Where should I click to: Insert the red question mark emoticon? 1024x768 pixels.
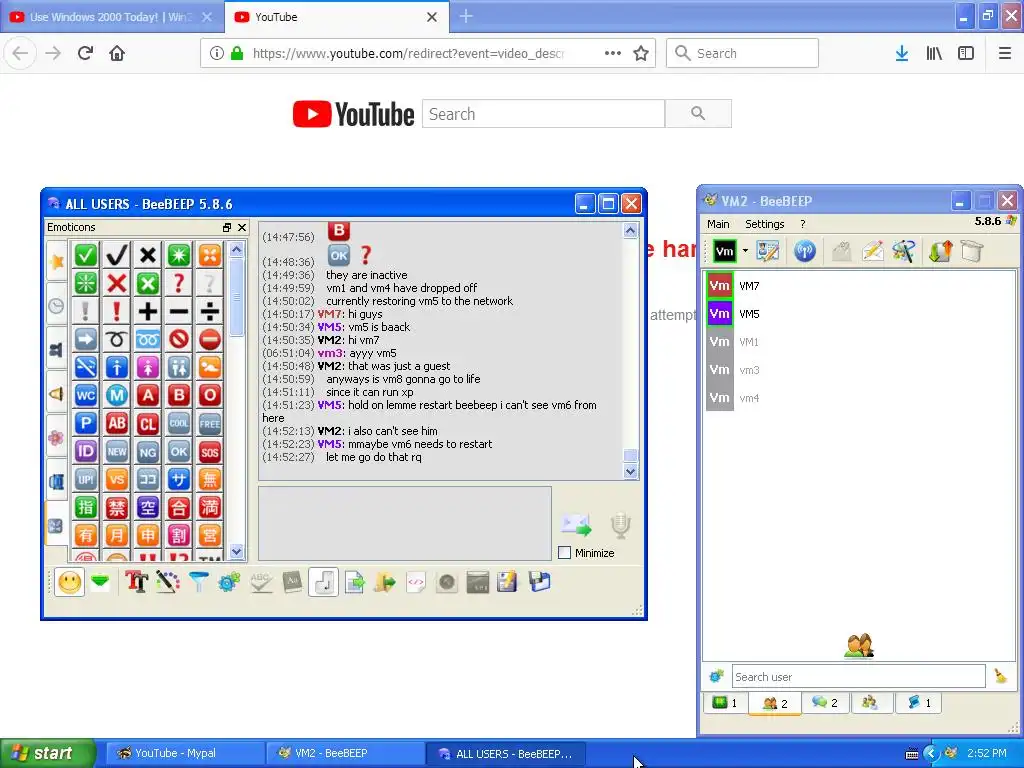[x=179, y=283]
